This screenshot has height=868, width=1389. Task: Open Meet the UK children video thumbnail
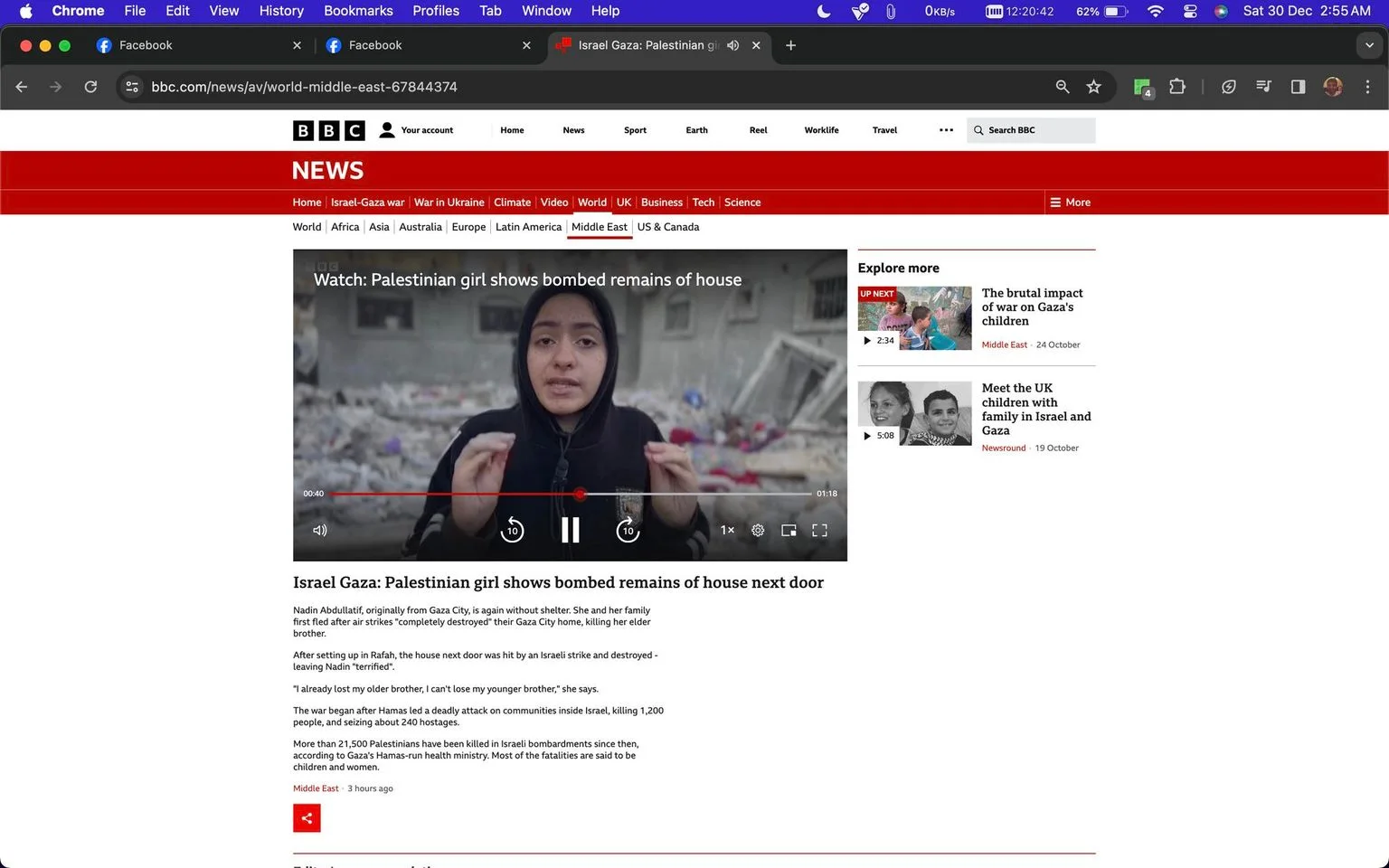click(914, 413)
